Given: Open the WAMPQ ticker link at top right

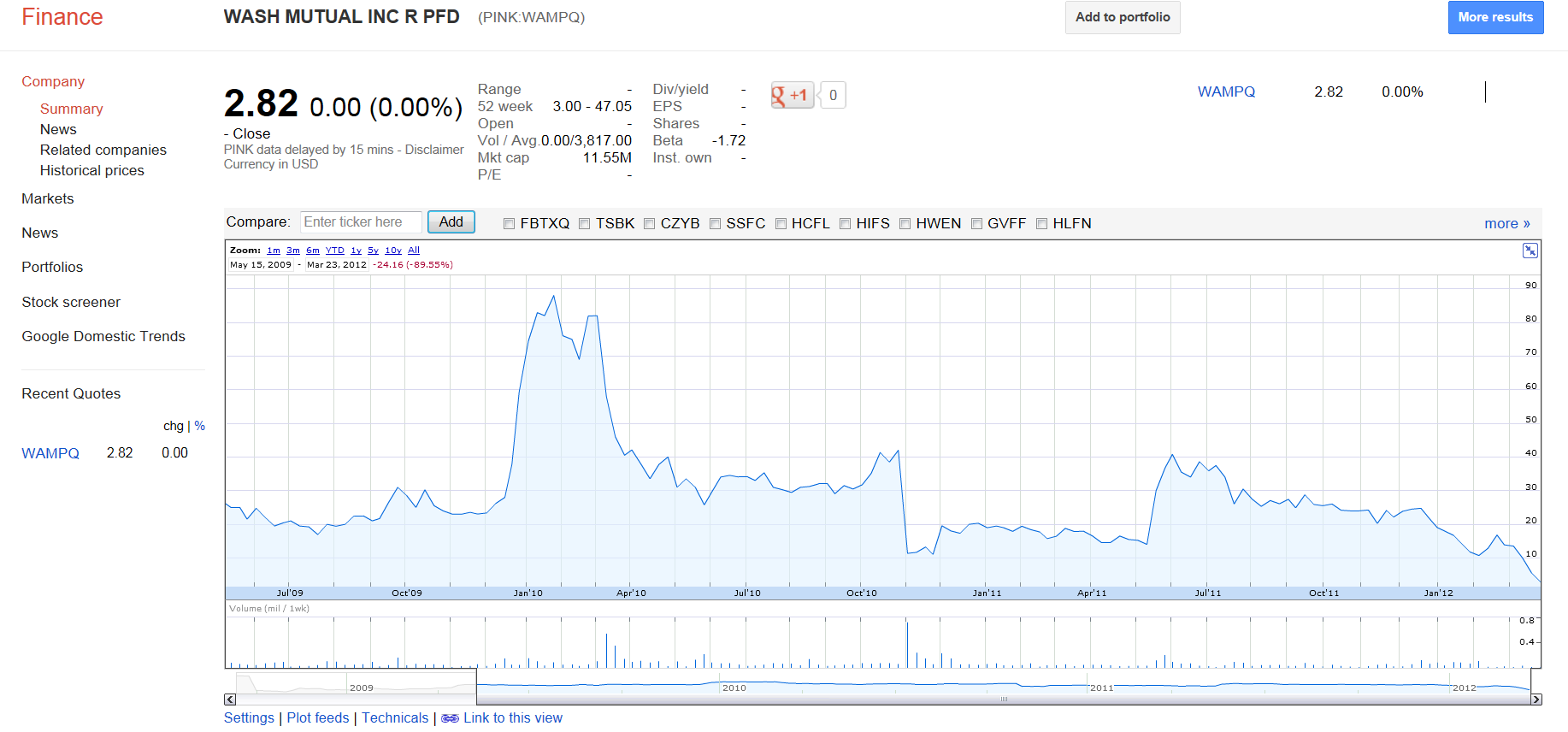Looking at the screenshot, I should tap(1226, 92).
